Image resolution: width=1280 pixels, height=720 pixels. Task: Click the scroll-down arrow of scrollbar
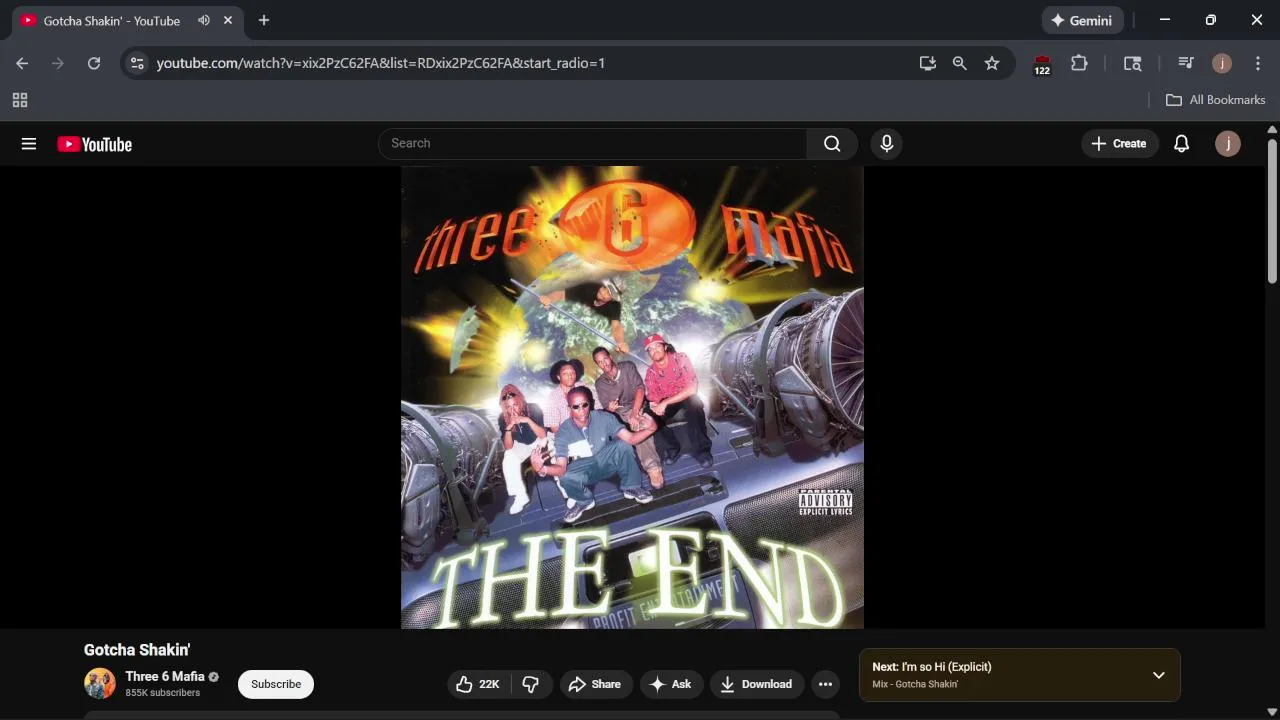(1272, 712)
